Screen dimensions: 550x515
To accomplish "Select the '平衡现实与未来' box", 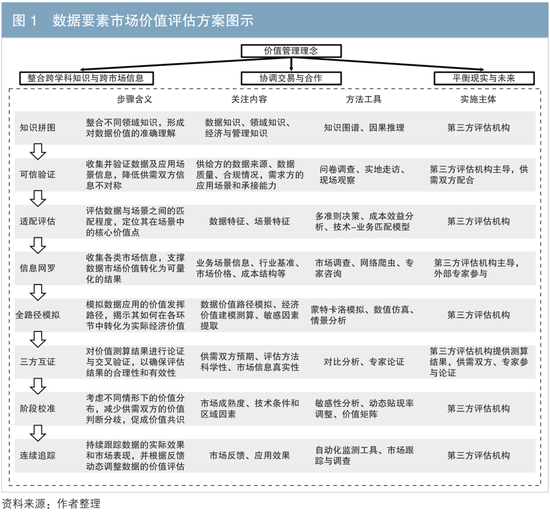I will point(484,78).
